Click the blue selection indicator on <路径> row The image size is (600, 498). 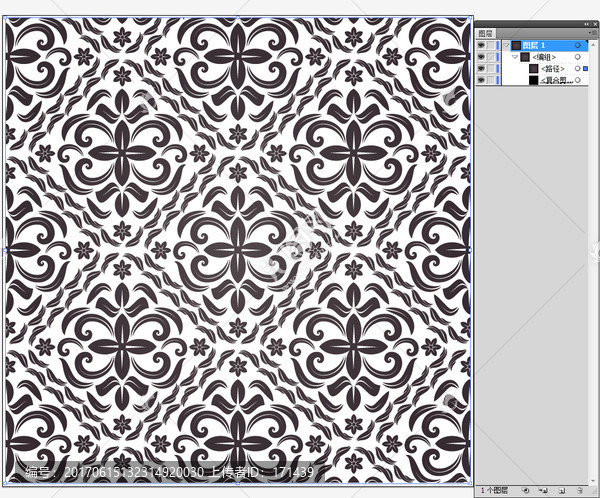point(585,68)
